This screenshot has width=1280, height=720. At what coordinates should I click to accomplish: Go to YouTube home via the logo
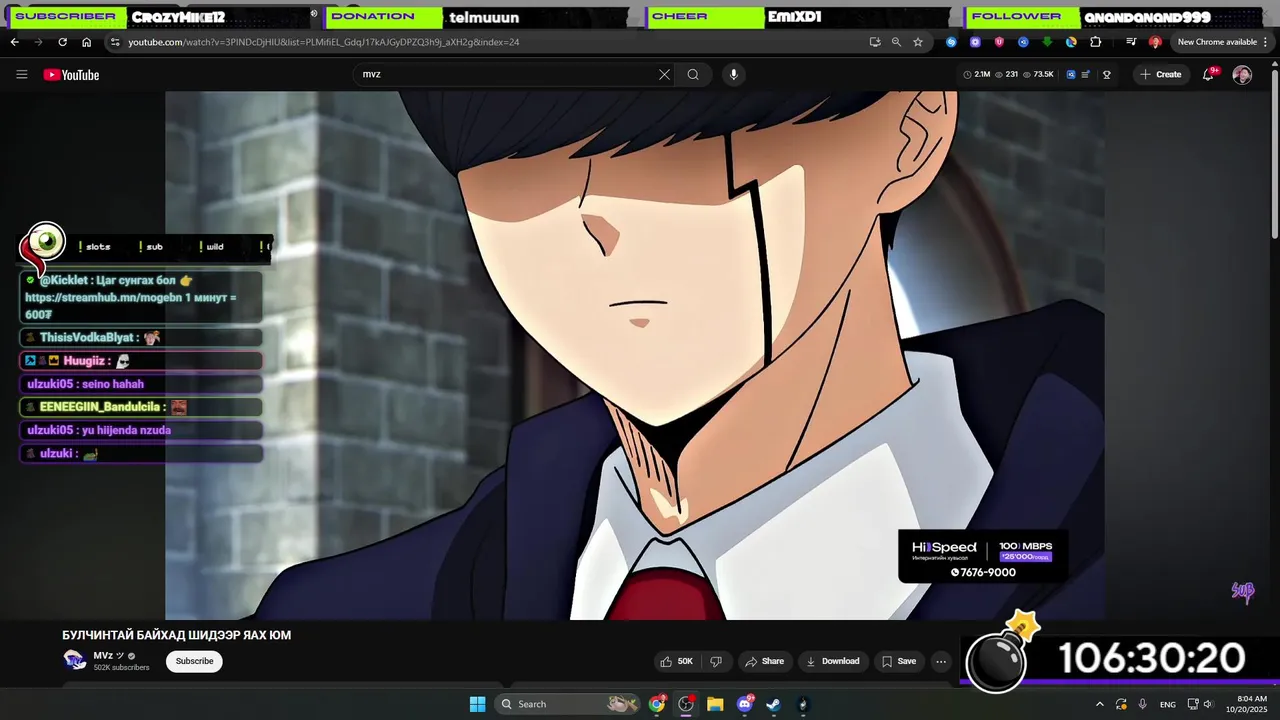click(71, 75)
